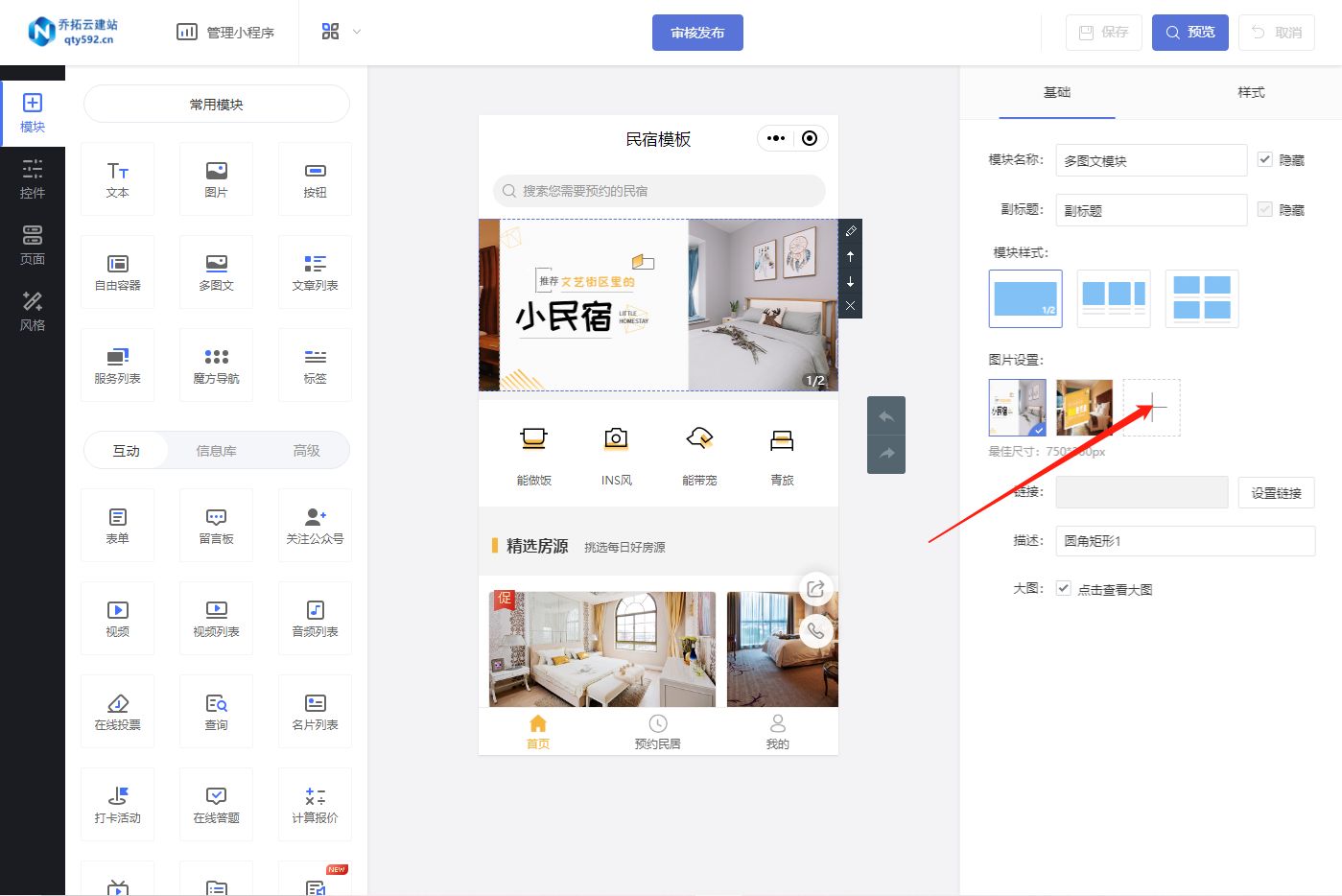Screen dimensions: 1342x896
Task: Click the add-image placeholder in 图片设置
Action: point(1151,407)
